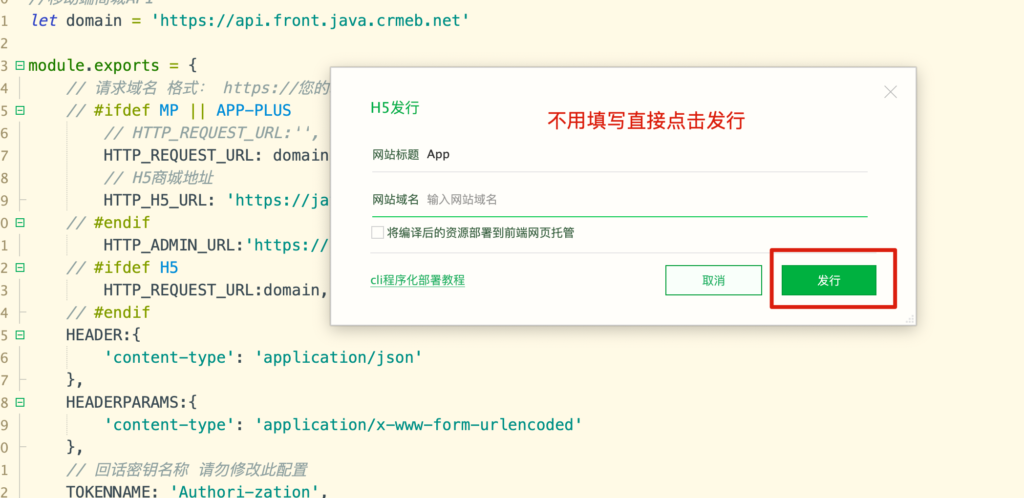1024x498 pixels.
Task: Grab the dialog resize grip corner
Action: [910, 319]
